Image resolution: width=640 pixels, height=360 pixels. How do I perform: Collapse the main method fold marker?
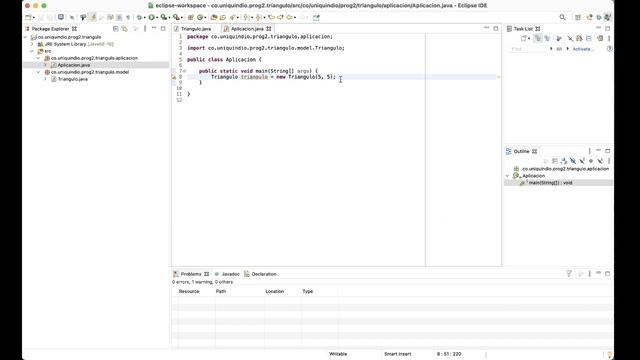click(x=184, y=71)
